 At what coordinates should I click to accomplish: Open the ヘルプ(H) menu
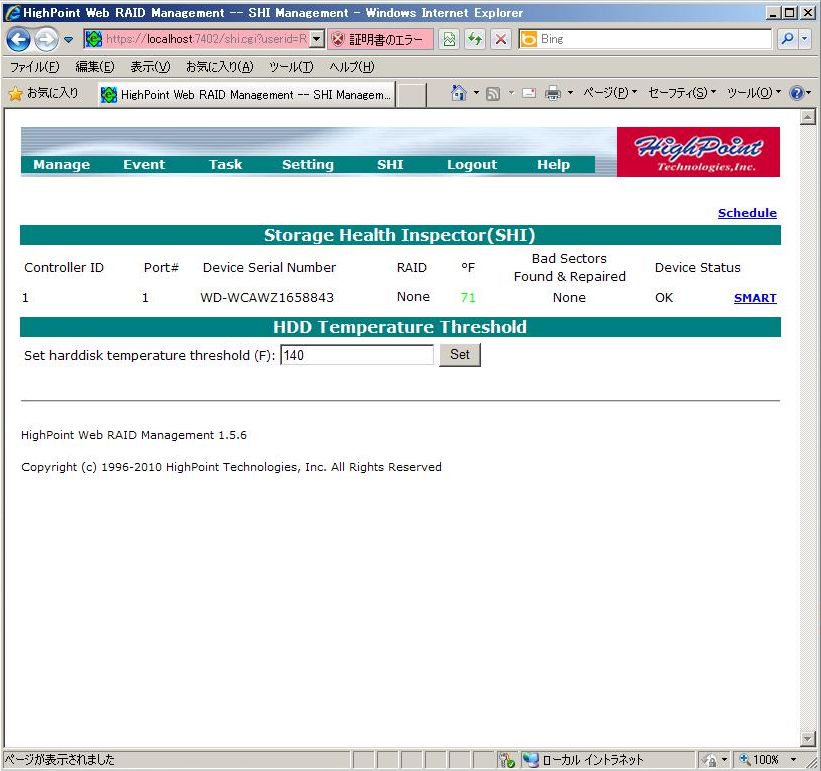(352, 67)
